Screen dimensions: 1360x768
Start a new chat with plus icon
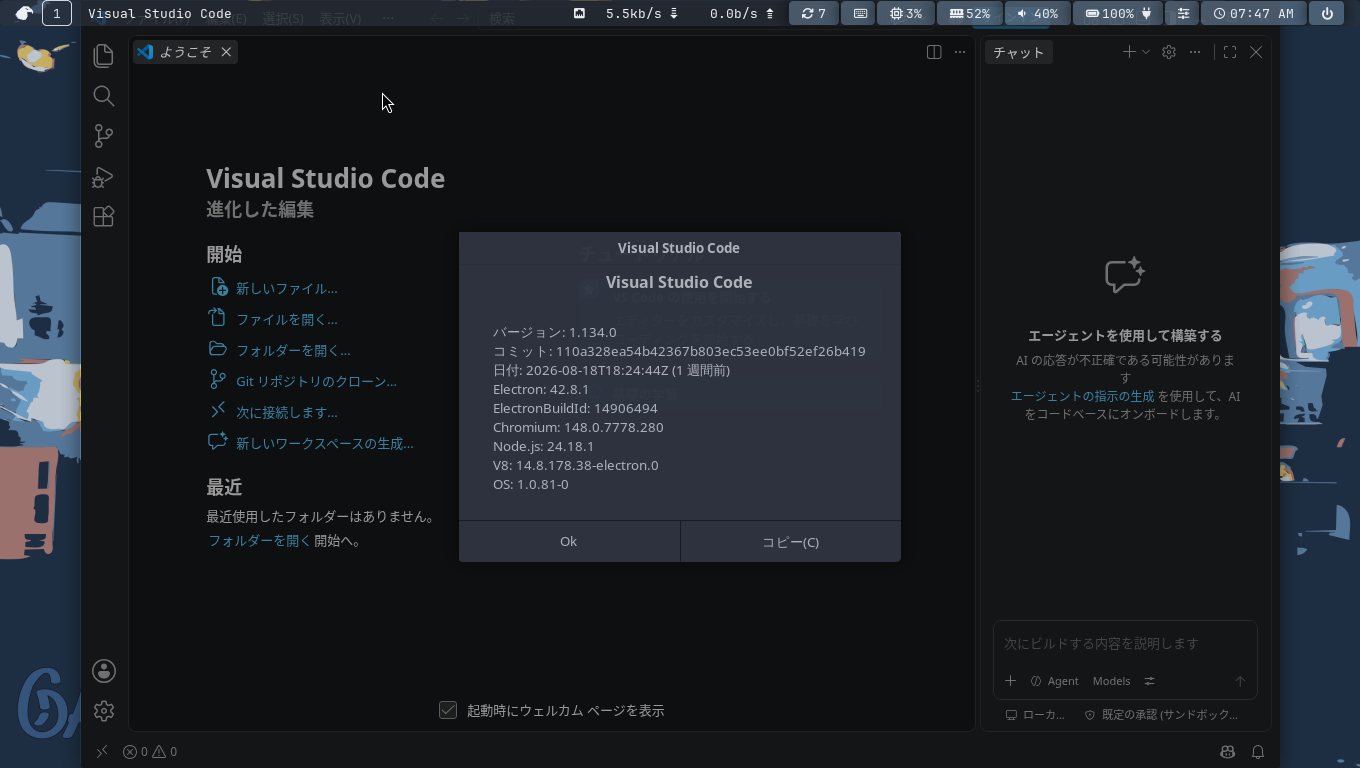coord(1128,52)
